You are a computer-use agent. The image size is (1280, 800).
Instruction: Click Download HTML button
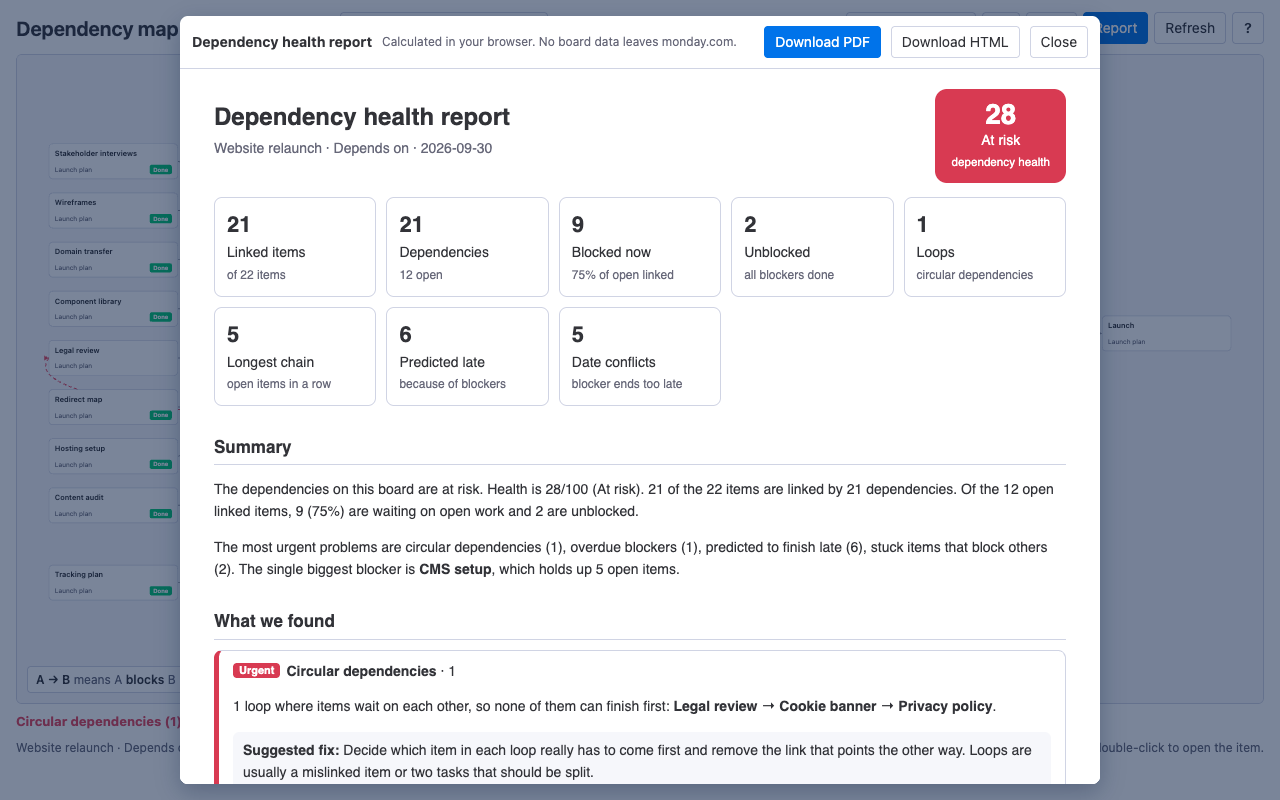pos(955,42)
